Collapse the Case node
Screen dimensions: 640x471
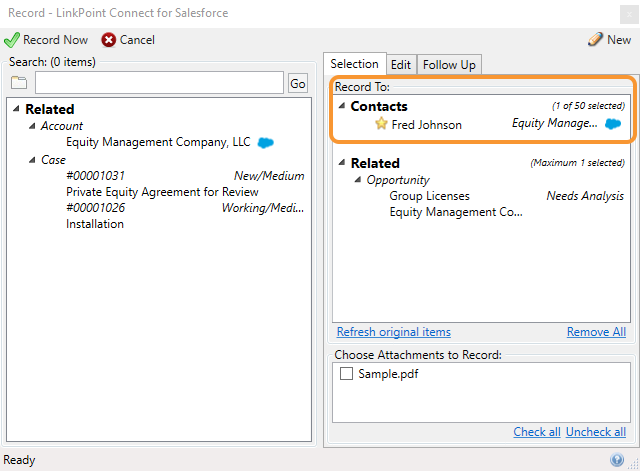[32, 160]
